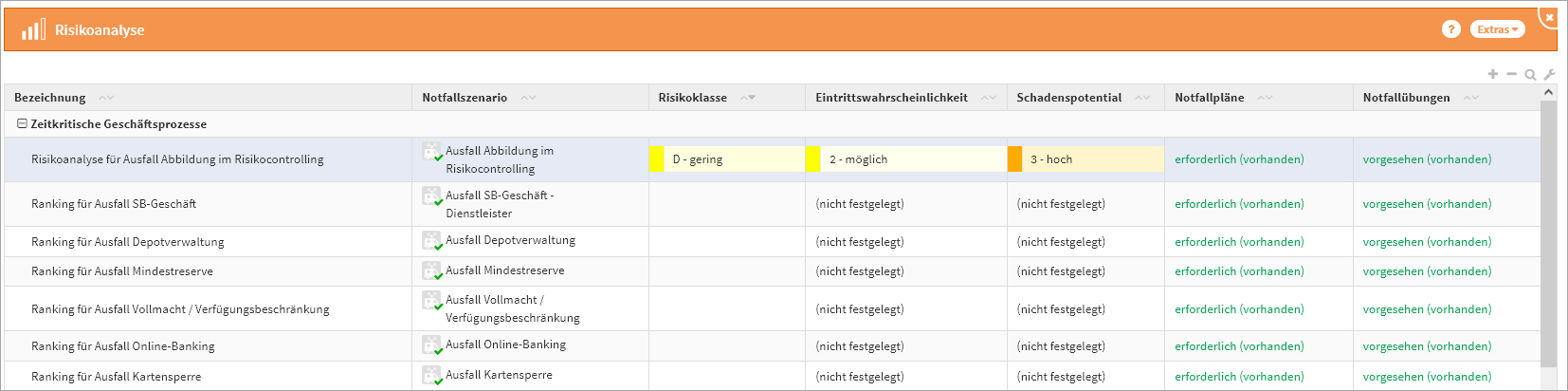Select the Ranking für Ausfall Mindestreserve row
The image size is (1568, 391).
coord(122,271)
